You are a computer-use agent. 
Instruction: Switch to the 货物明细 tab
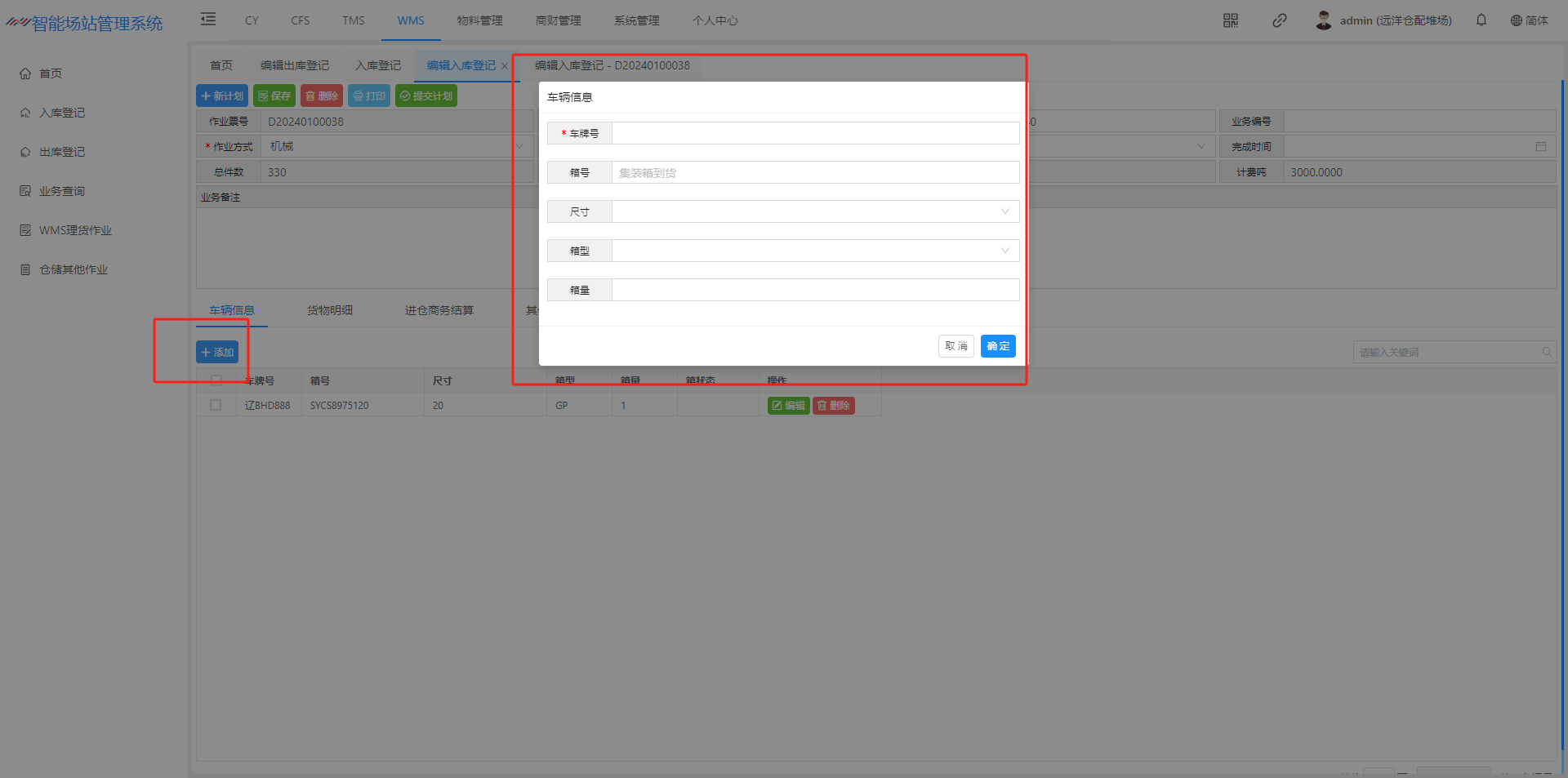(x=330, y=310)
